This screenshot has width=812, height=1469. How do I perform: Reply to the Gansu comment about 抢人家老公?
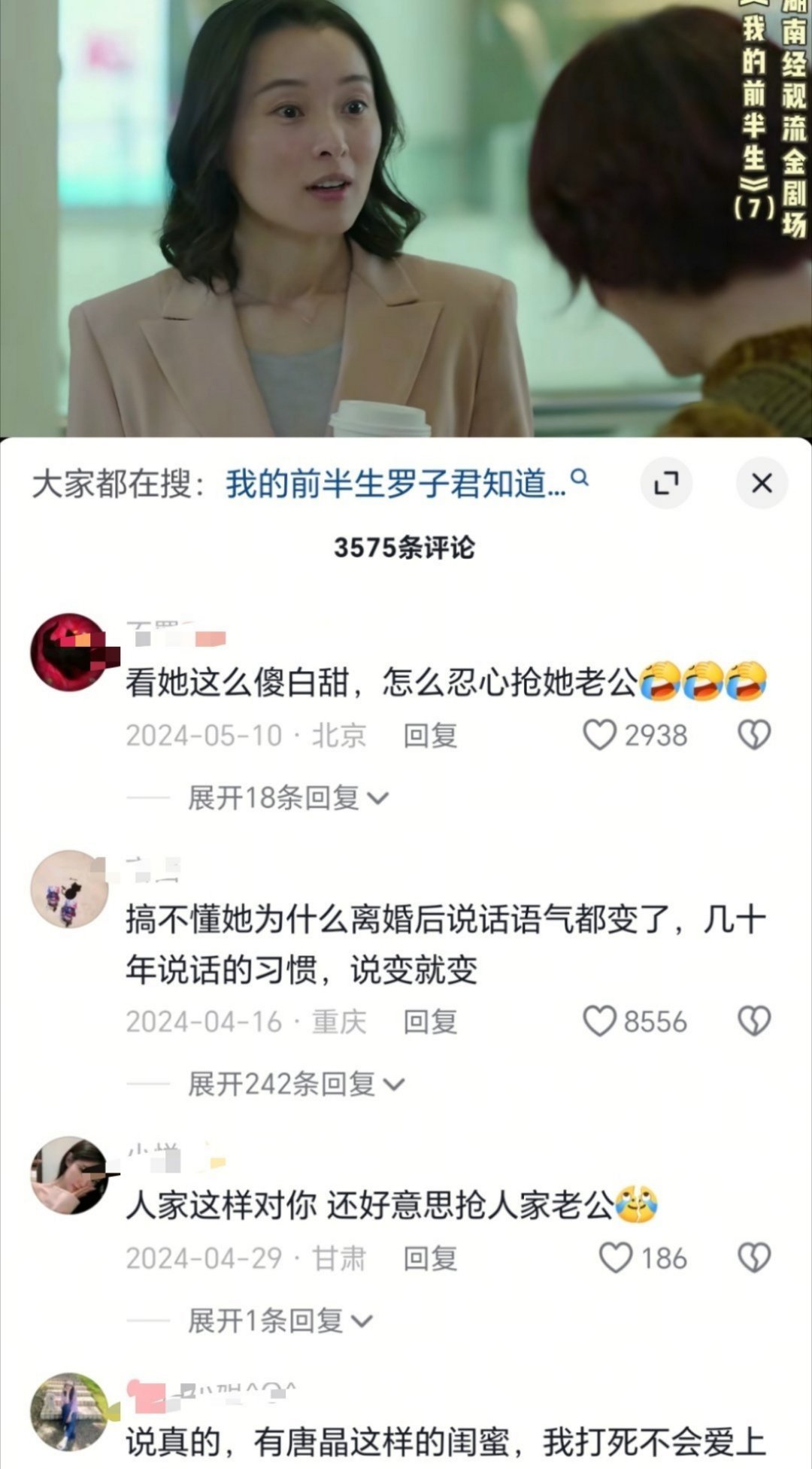pos(430,1258)
